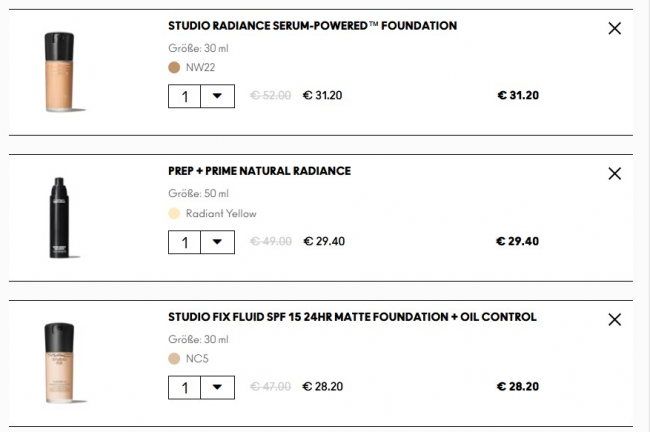
Task: Click the Radiant Yellow shade swatch
Action: click(174, 213)
